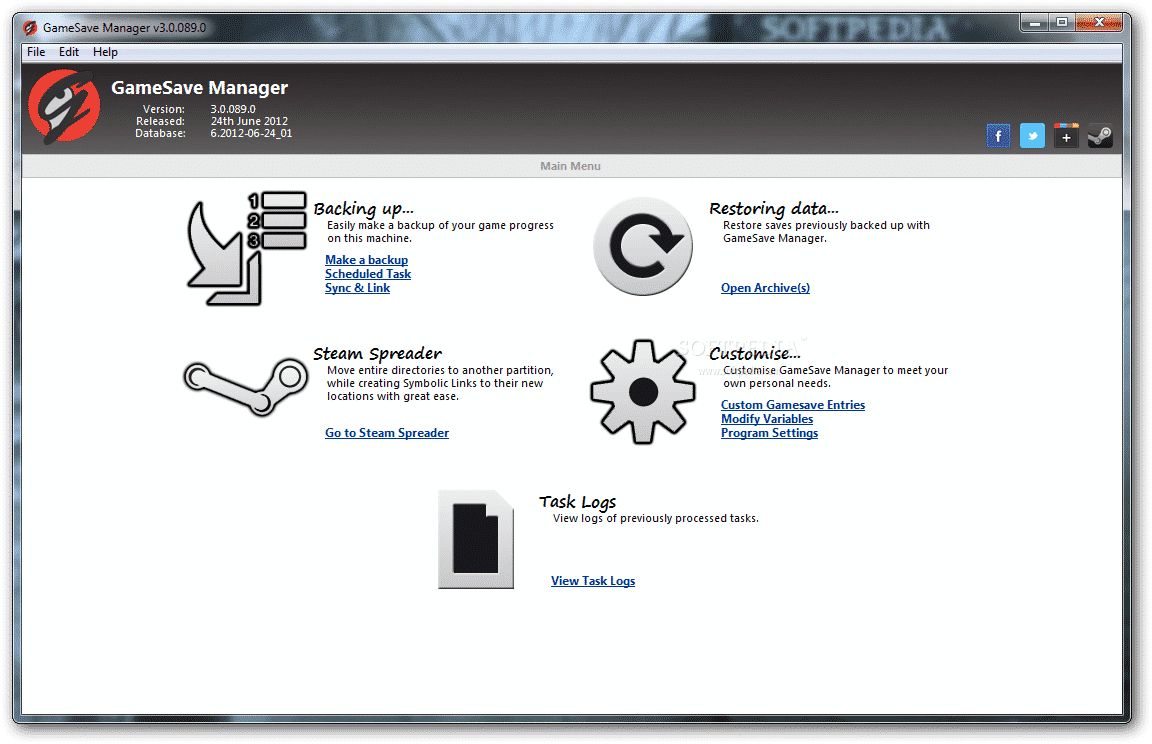Go to Steam Spreader link
The image size is (1152, 744).
click(x=387, y=433)
